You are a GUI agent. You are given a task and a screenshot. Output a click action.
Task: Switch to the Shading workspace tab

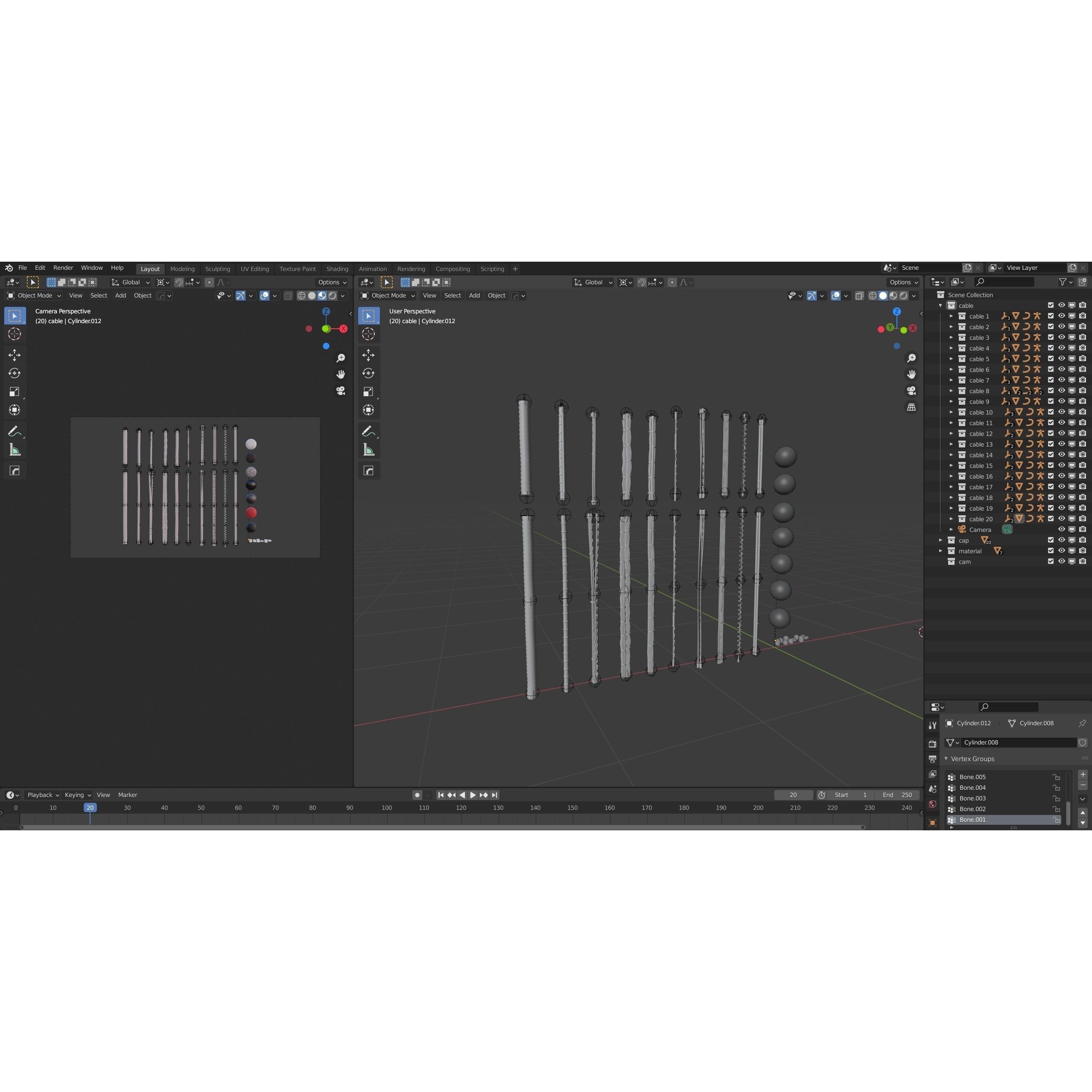click(337, 269)
